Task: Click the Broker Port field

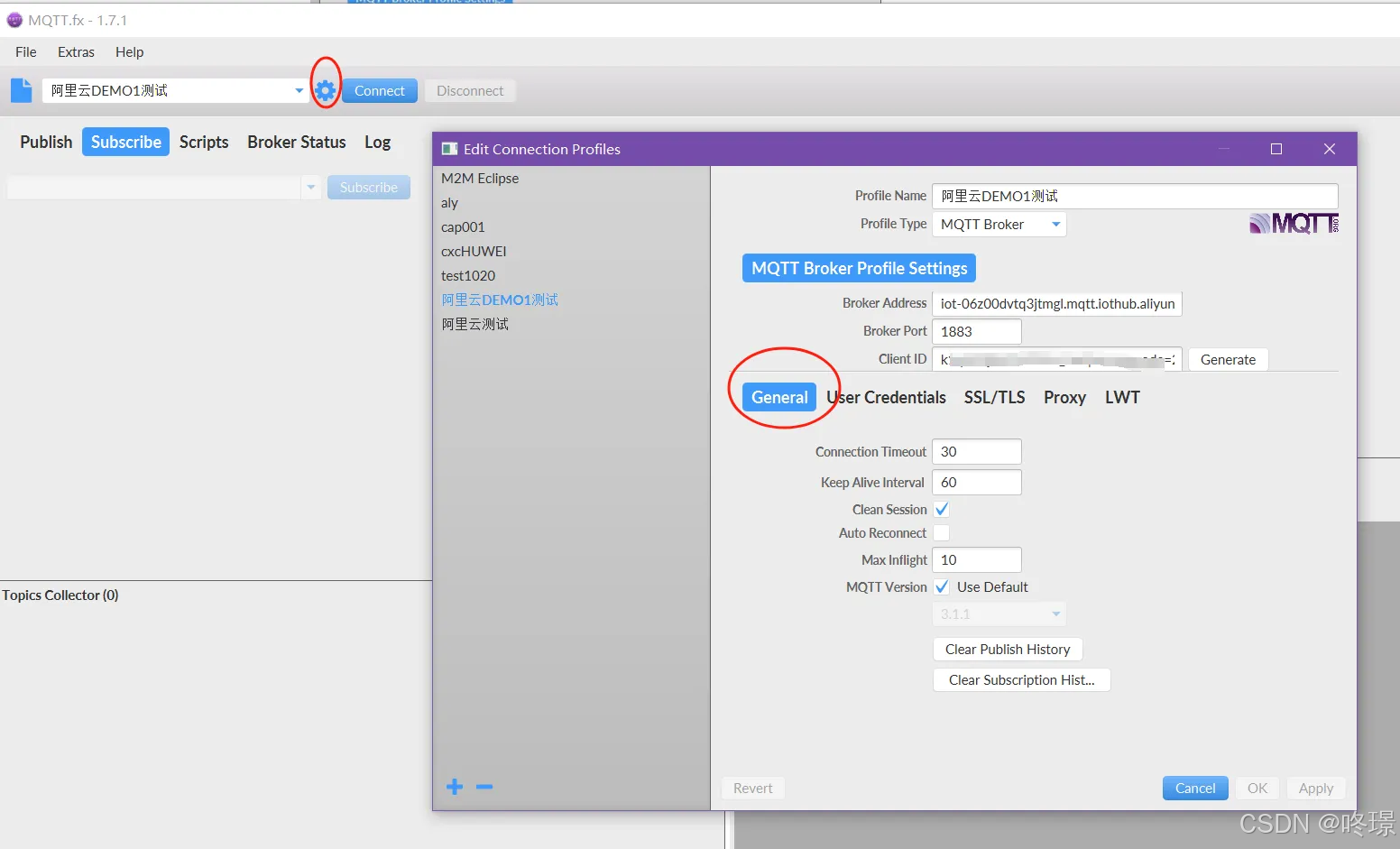Action: point(977,331)
